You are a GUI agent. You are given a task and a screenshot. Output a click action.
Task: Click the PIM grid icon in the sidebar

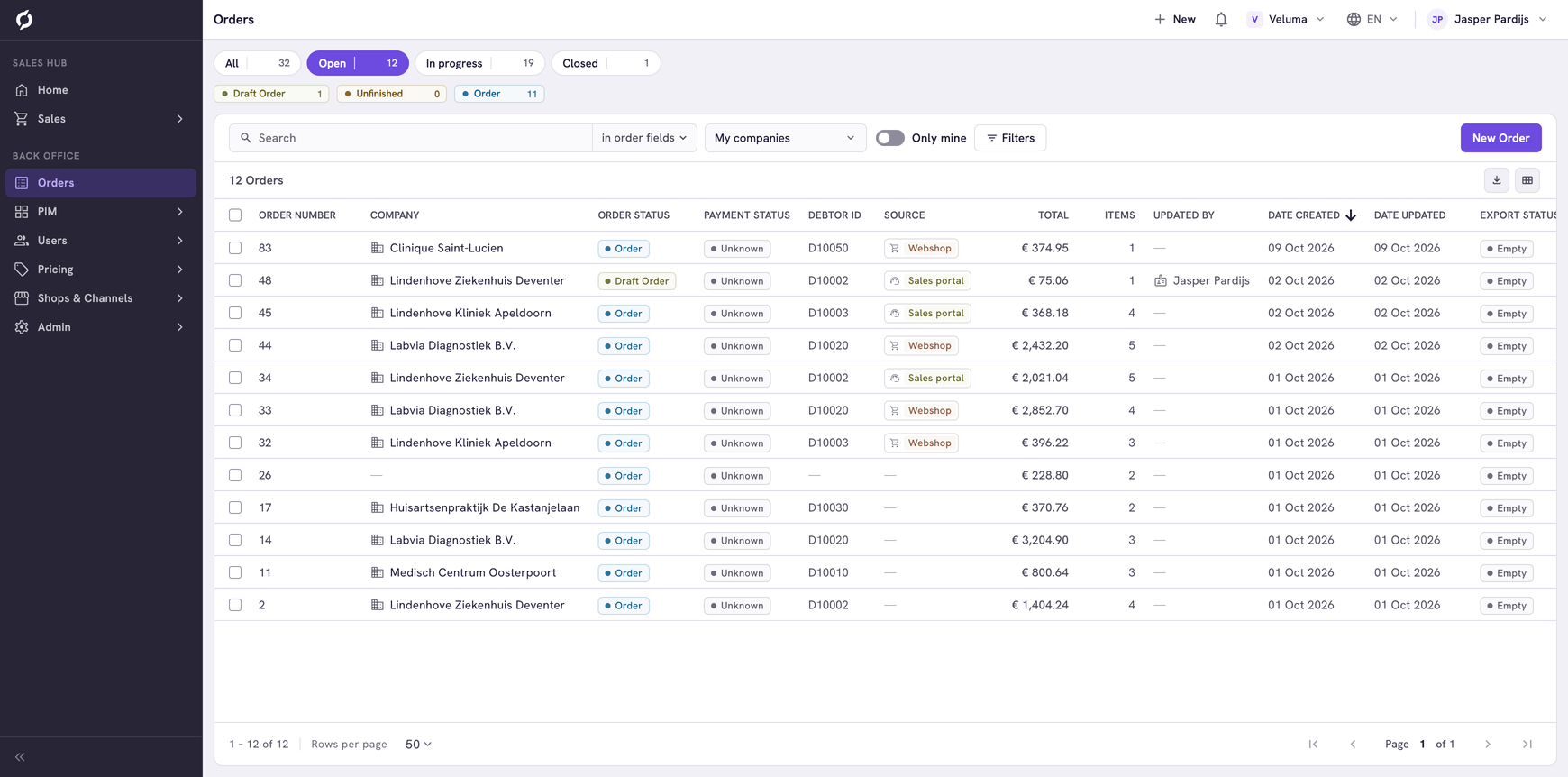click(x=22, y=212)
